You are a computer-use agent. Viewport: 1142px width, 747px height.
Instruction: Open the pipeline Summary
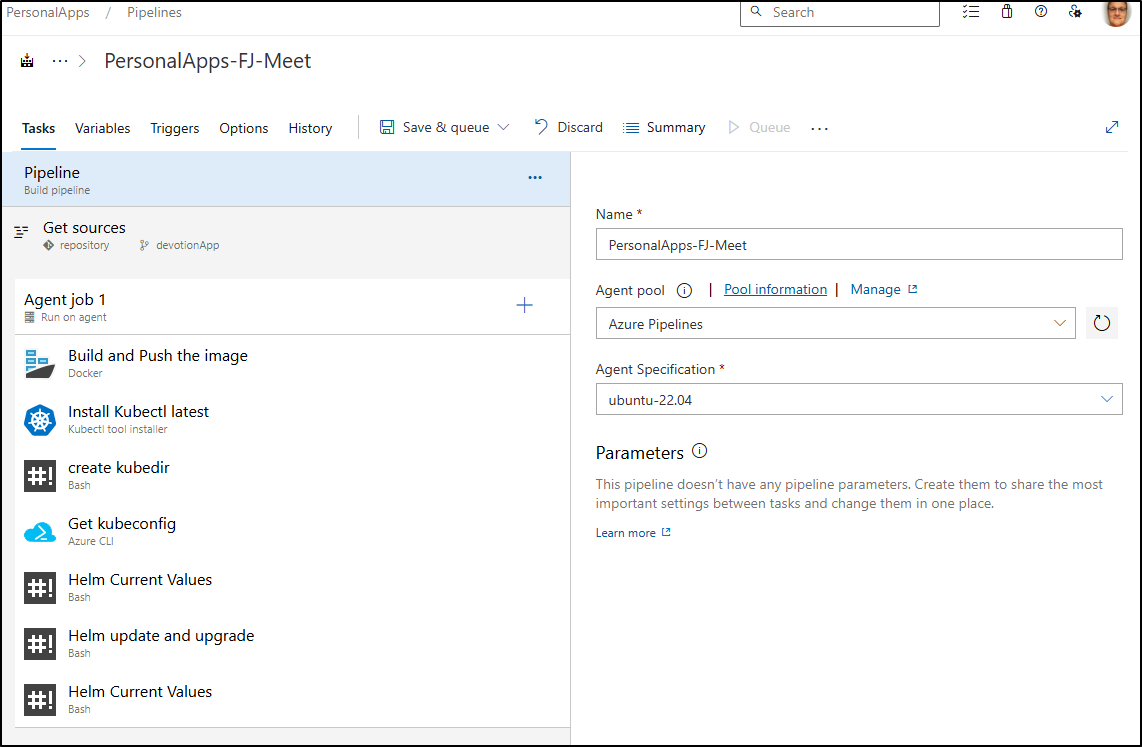coord(664,127)
